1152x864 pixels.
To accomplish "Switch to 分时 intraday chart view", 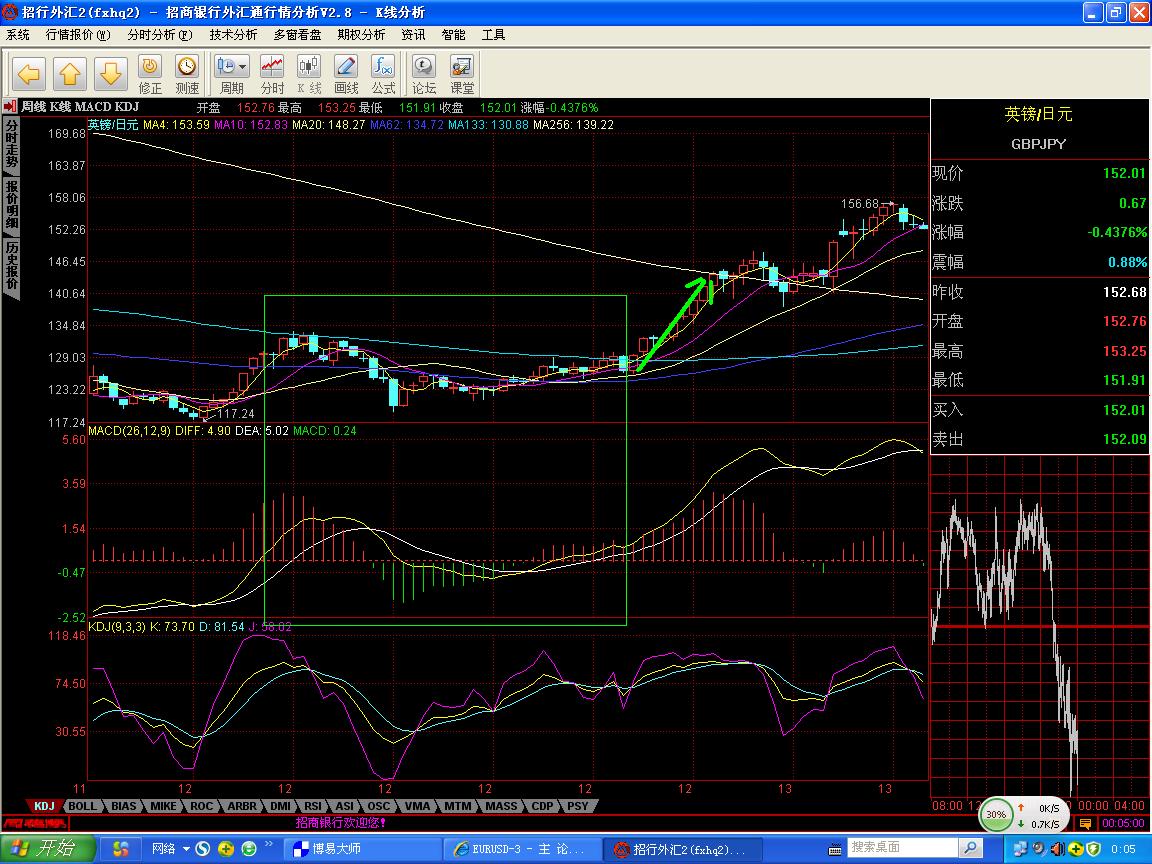I will (272, 74).
